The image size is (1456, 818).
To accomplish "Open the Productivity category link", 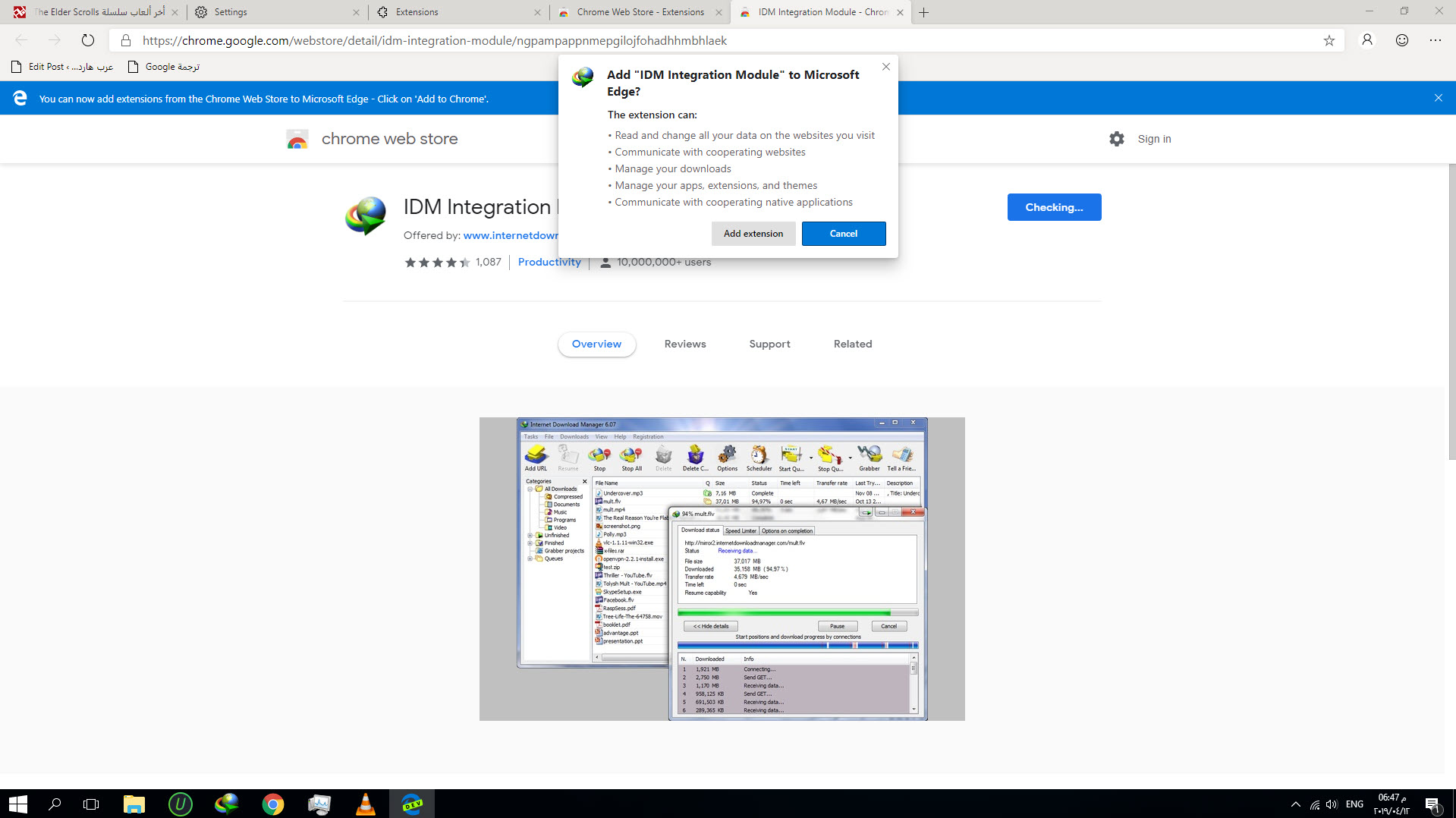I will 549,262.
